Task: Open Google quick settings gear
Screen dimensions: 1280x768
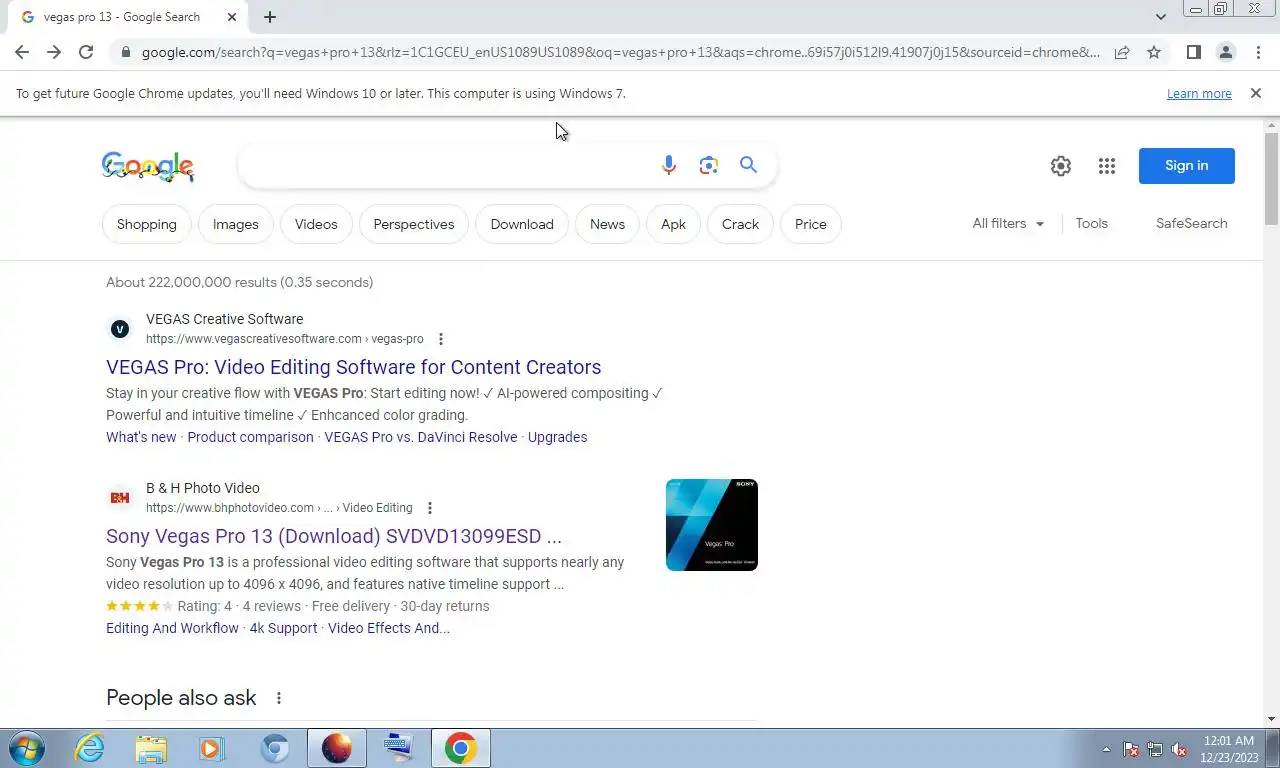Action: 1061,166
